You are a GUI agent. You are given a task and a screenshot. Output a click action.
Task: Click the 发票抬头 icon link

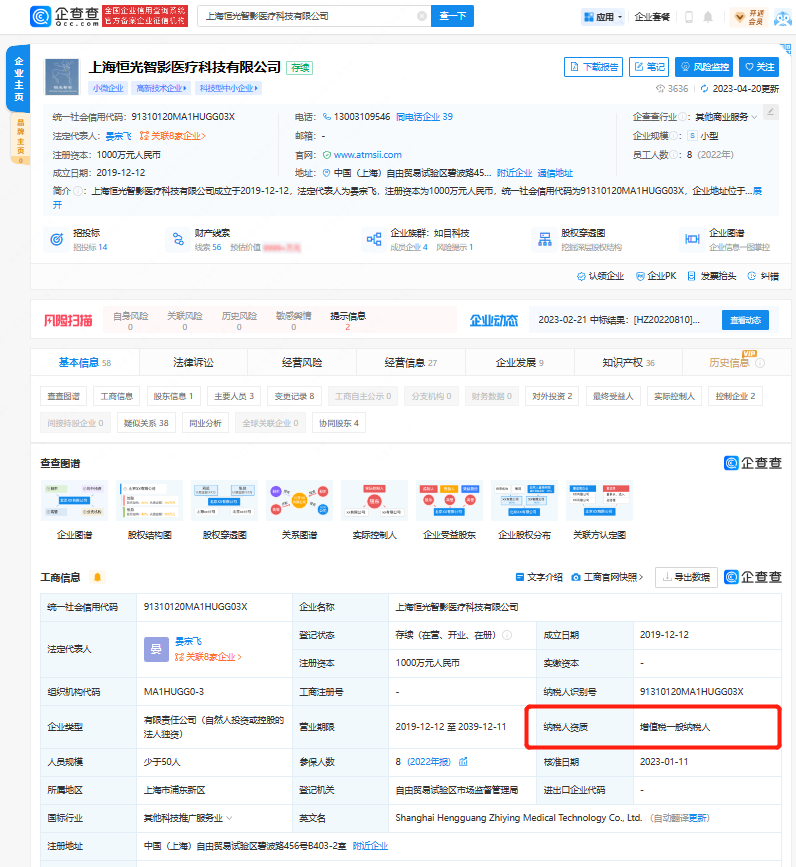point(712,276)
